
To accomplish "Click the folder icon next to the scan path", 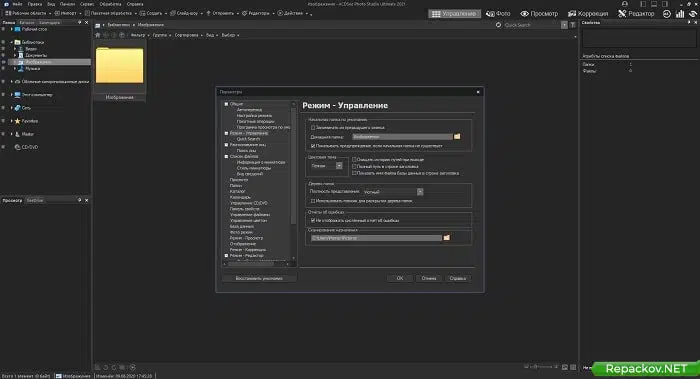I will (x=446, y=238).
